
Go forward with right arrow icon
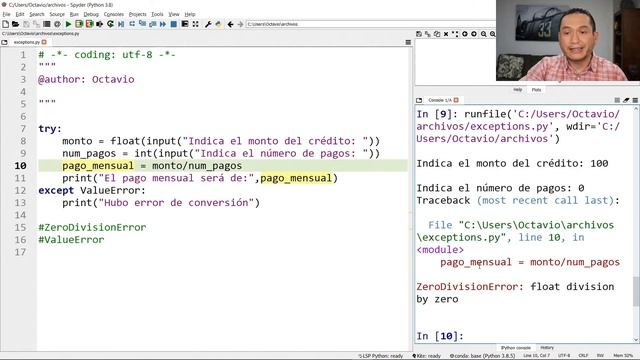(240, 24)
